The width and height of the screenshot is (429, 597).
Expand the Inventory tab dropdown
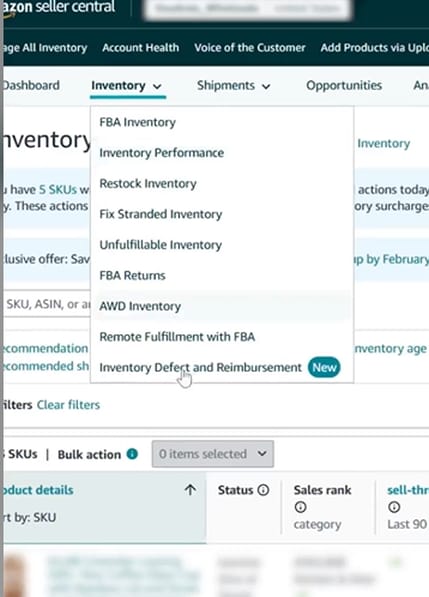tap(127, 86)
